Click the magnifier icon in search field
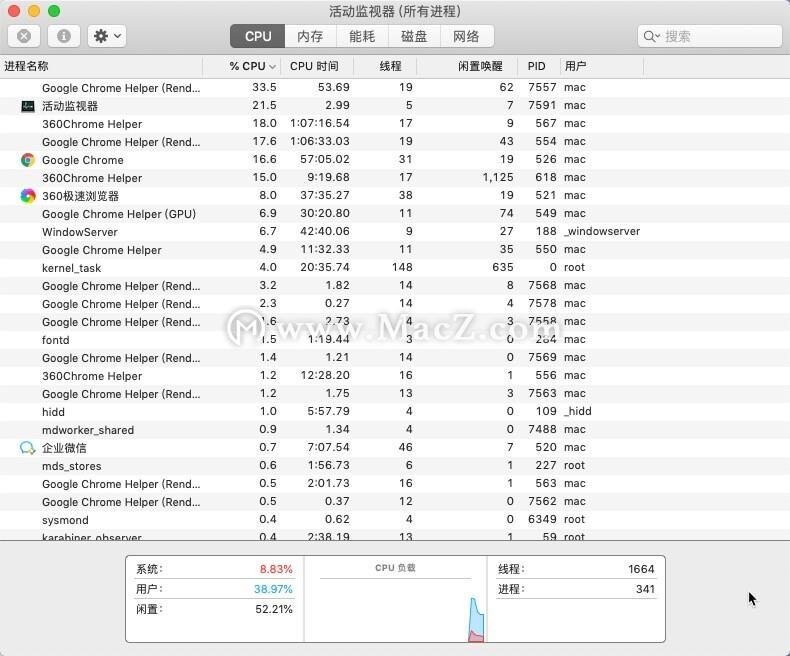 coord(649,36)
